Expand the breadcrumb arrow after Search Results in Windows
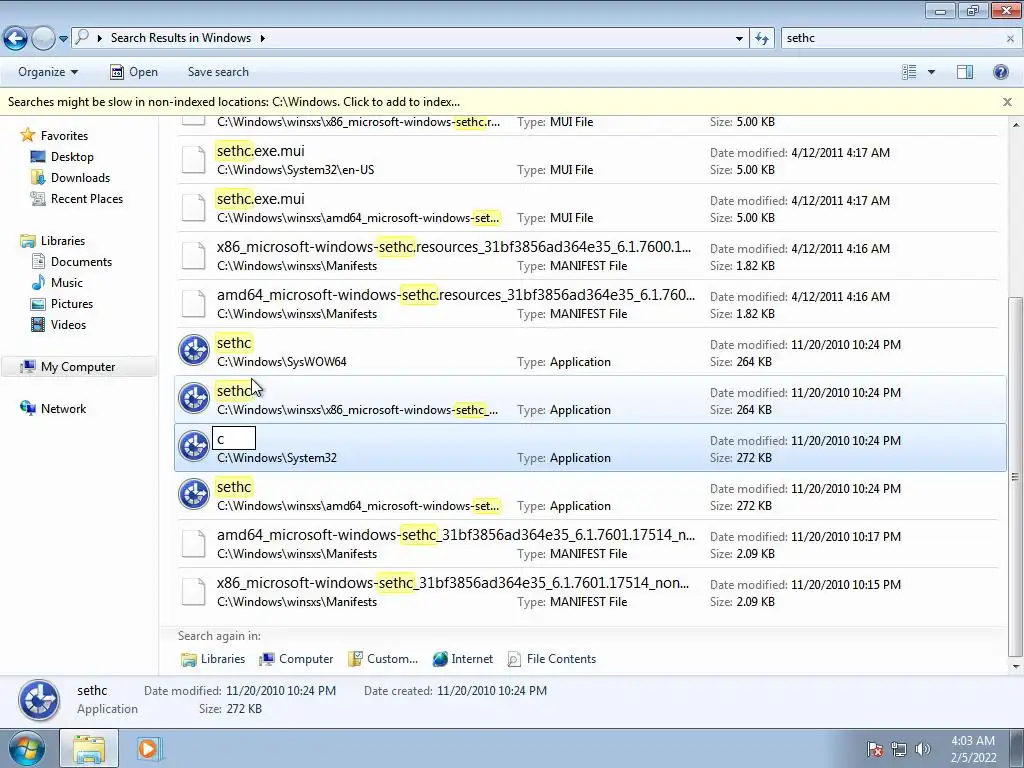The image size is (1024, 768). coord(263,39)
